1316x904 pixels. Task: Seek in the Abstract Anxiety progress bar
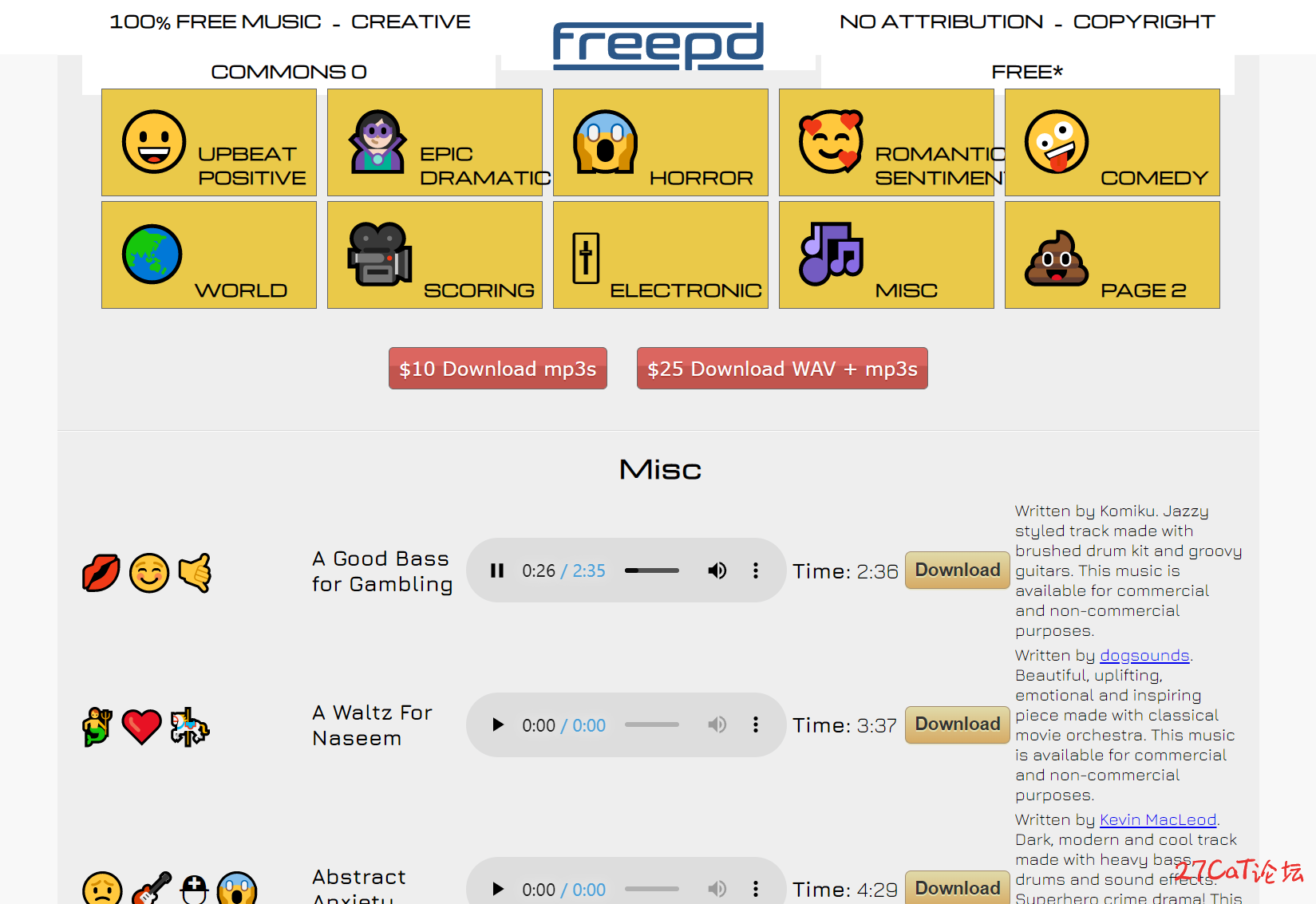[652, 889]
